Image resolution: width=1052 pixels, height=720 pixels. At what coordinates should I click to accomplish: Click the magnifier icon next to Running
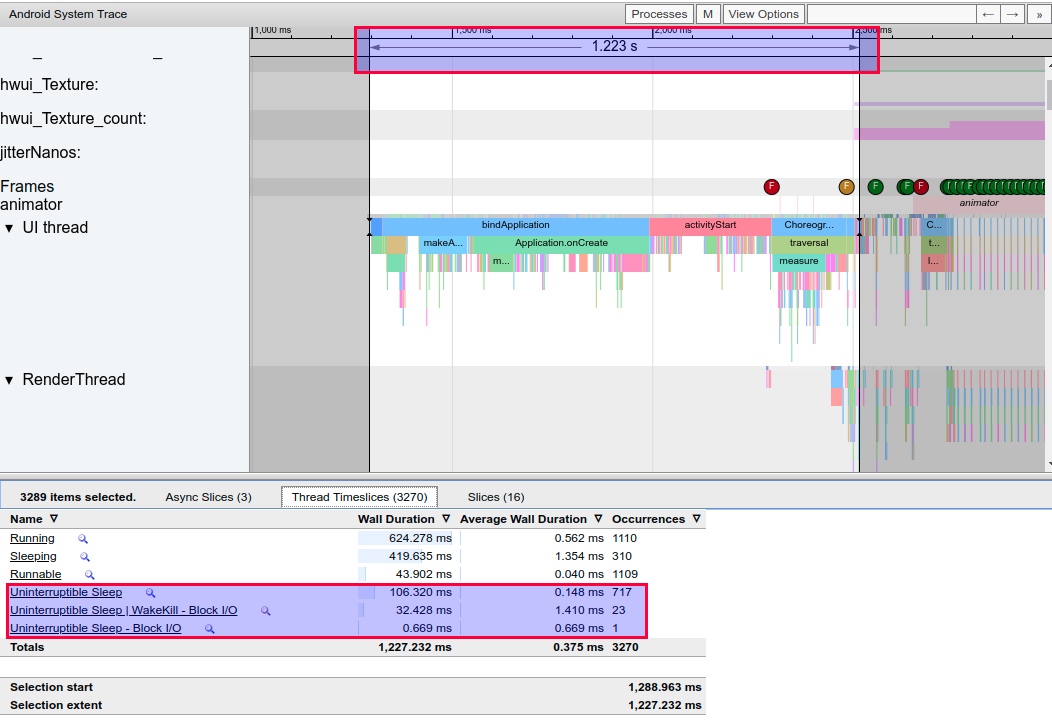(84, 539)
